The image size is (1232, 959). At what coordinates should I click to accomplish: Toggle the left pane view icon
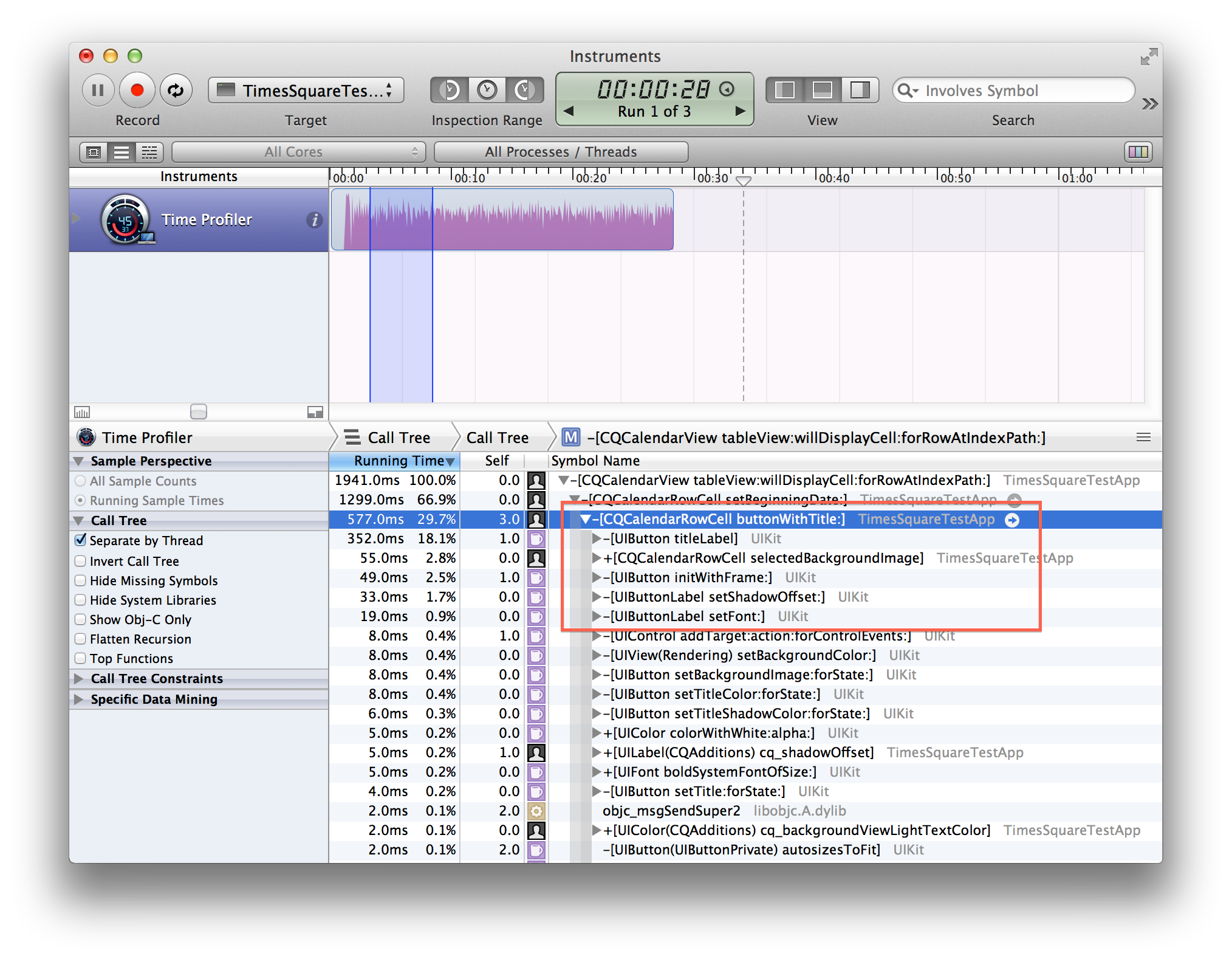[785, 91]
